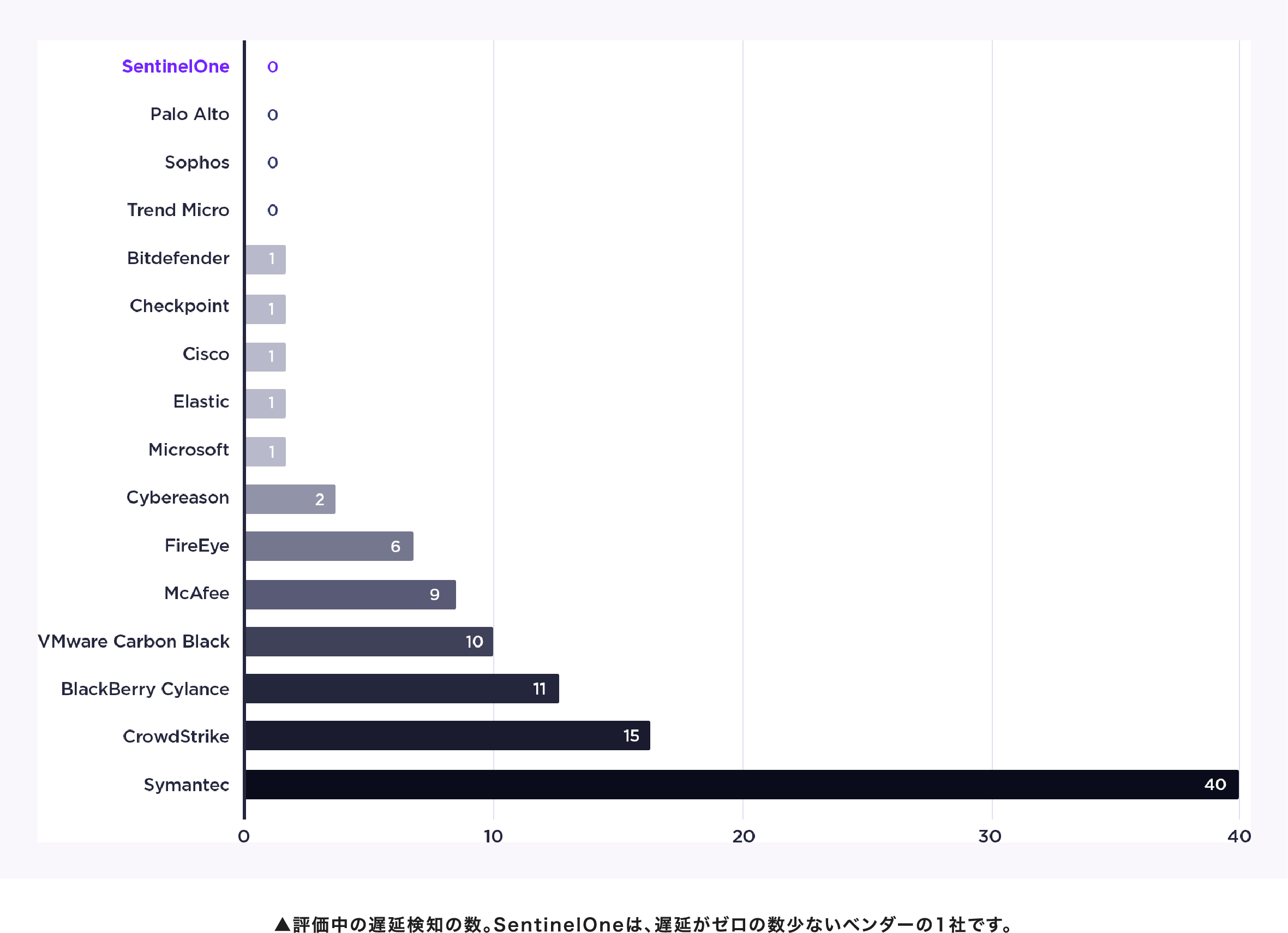Select the x-axis tick label 40
Image resolution: width=1288 pixels, height=933 pixels.
[1238, 836]
